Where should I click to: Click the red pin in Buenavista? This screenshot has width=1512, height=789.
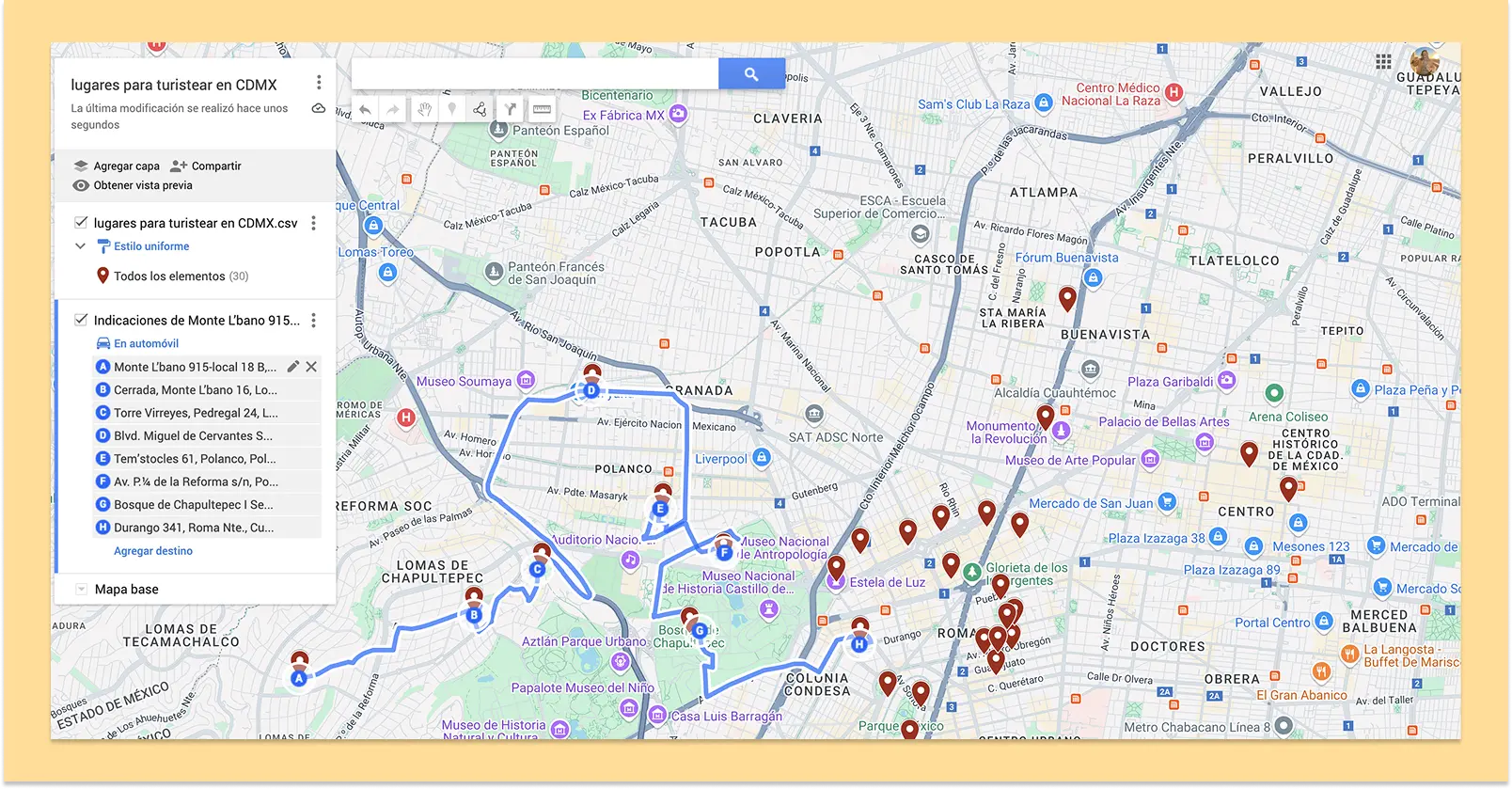1067,299
